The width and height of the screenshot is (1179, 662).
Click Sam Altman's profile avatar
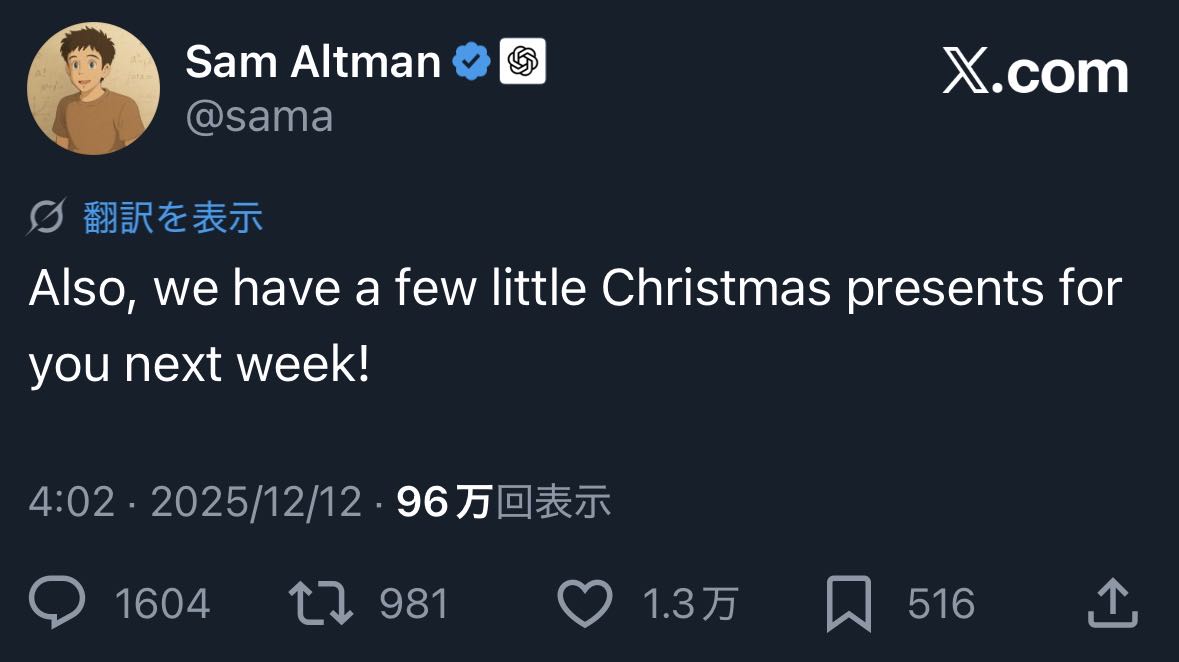coord(93,88)
